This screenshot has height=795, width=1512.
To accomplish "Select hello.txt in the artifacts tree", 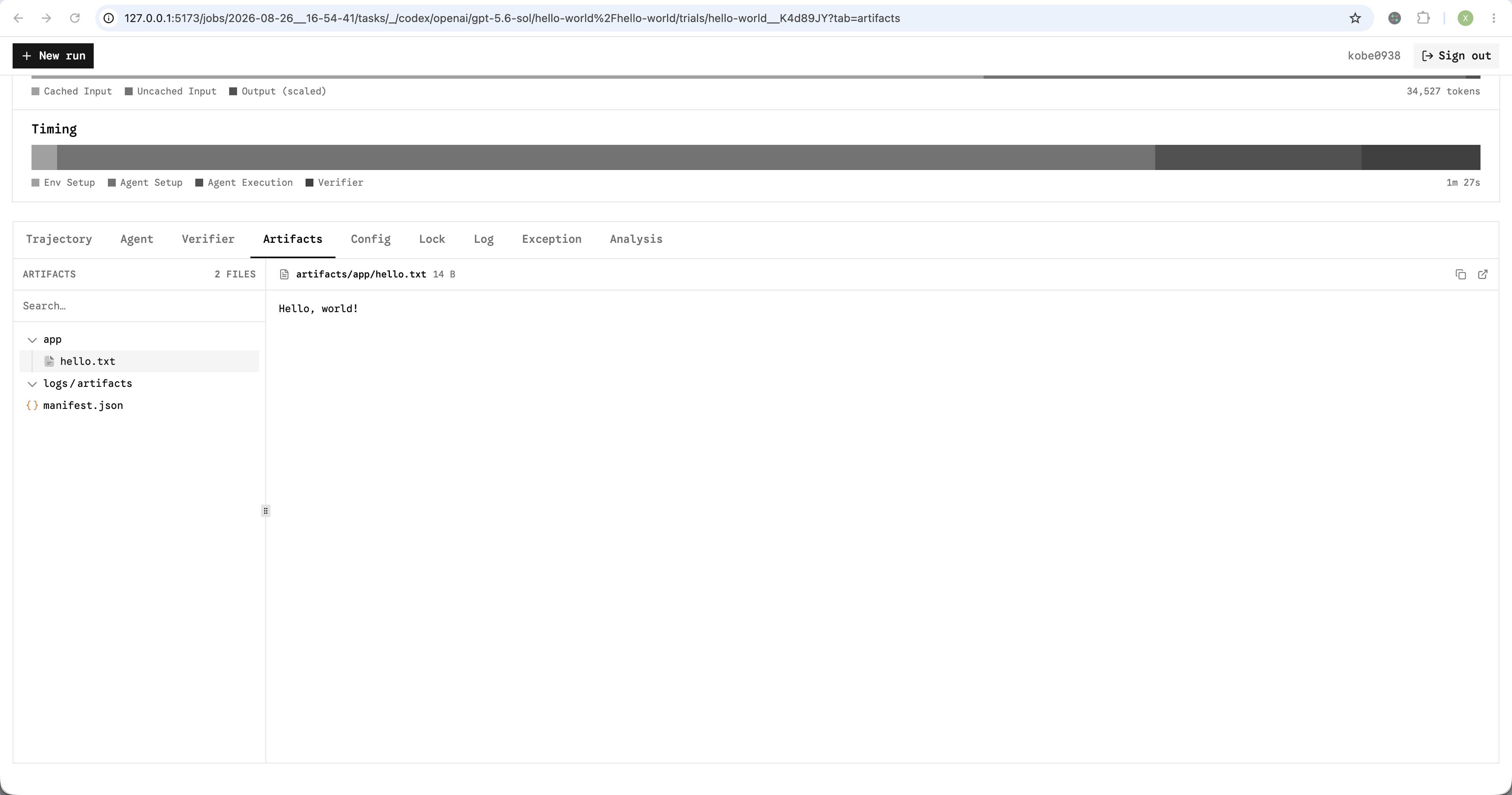I will (x=139, y=361).
